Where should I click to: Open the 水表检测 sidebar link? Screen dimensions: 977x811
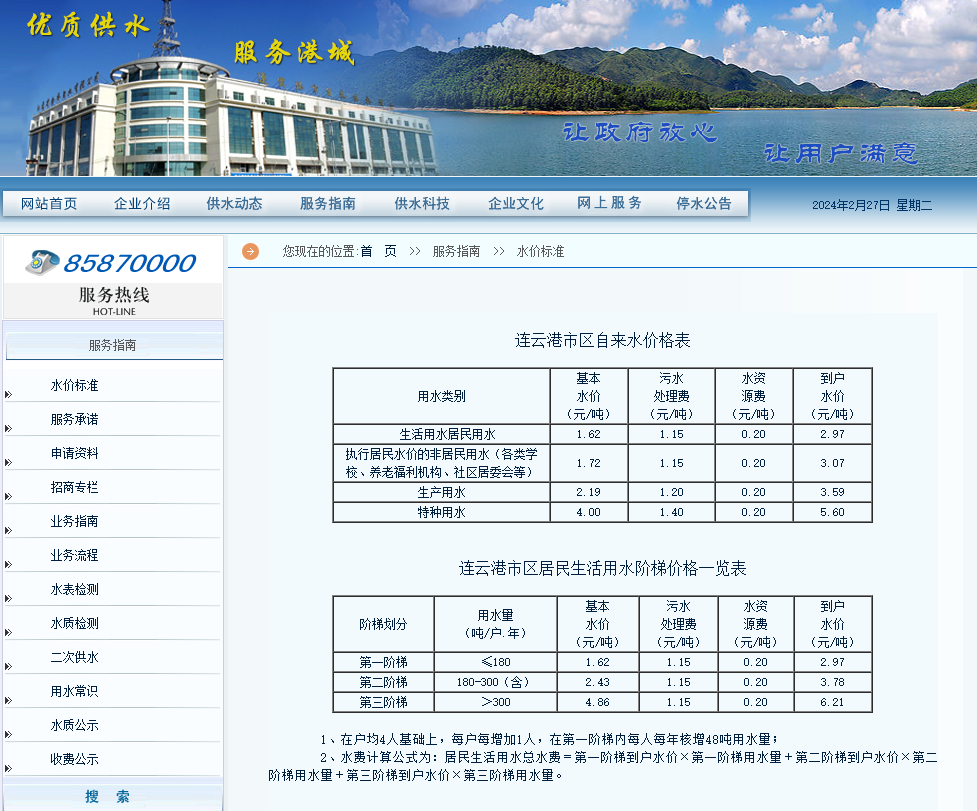[75, 589]
